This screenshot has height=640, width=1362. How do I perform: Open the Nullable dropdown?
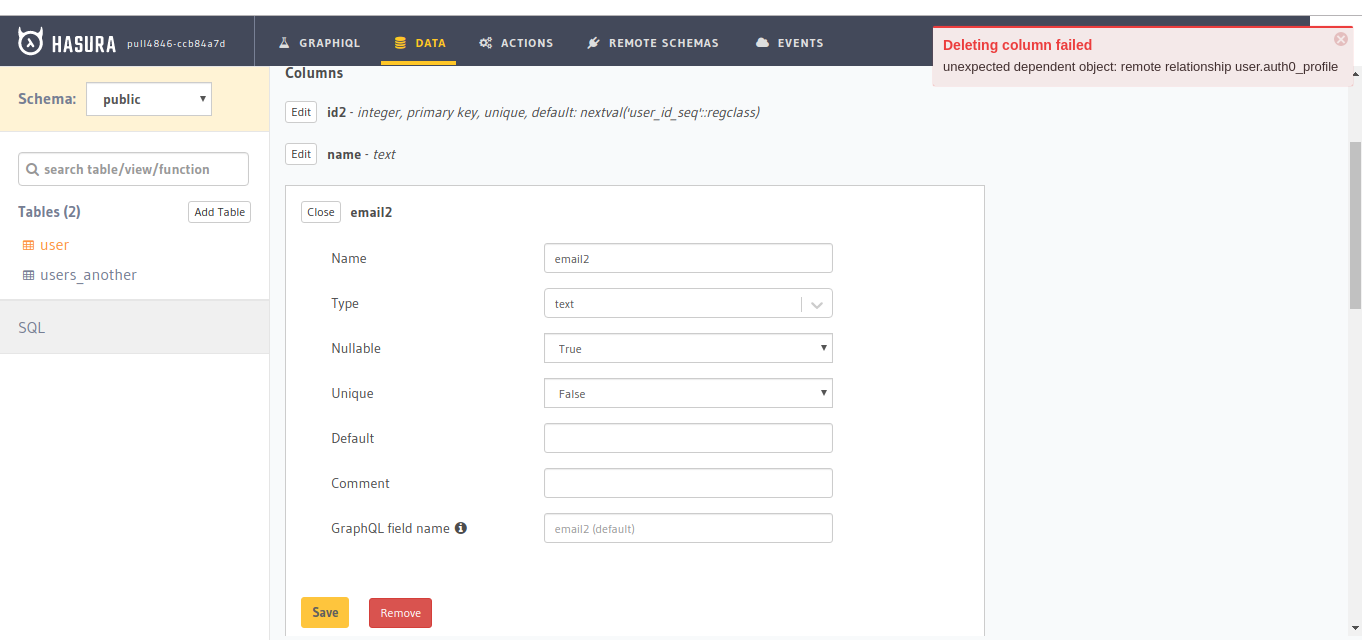(688, 348)
